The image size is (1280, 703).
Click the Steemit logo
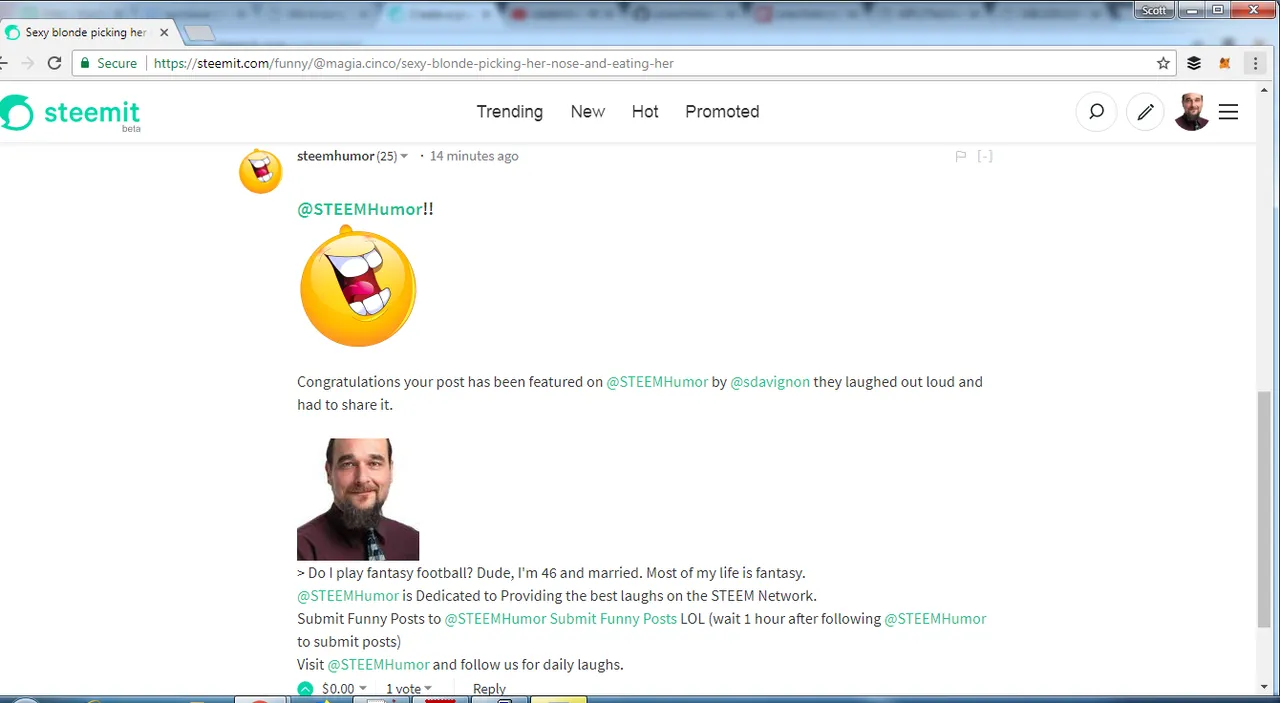70,113
